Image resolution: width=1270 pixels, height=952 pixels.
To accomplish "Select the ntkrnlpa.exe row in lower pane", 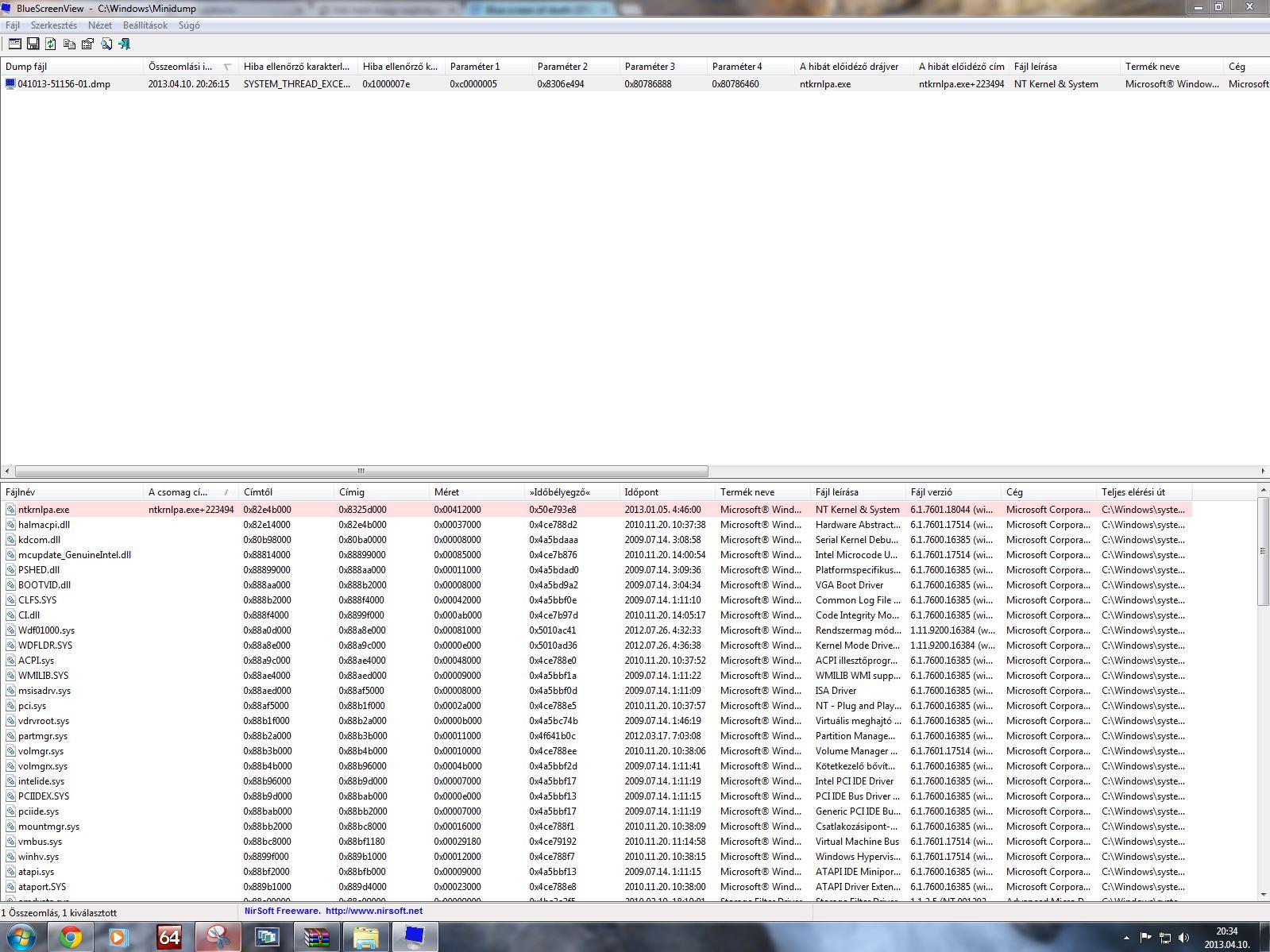I will click(x=596, y=510).
